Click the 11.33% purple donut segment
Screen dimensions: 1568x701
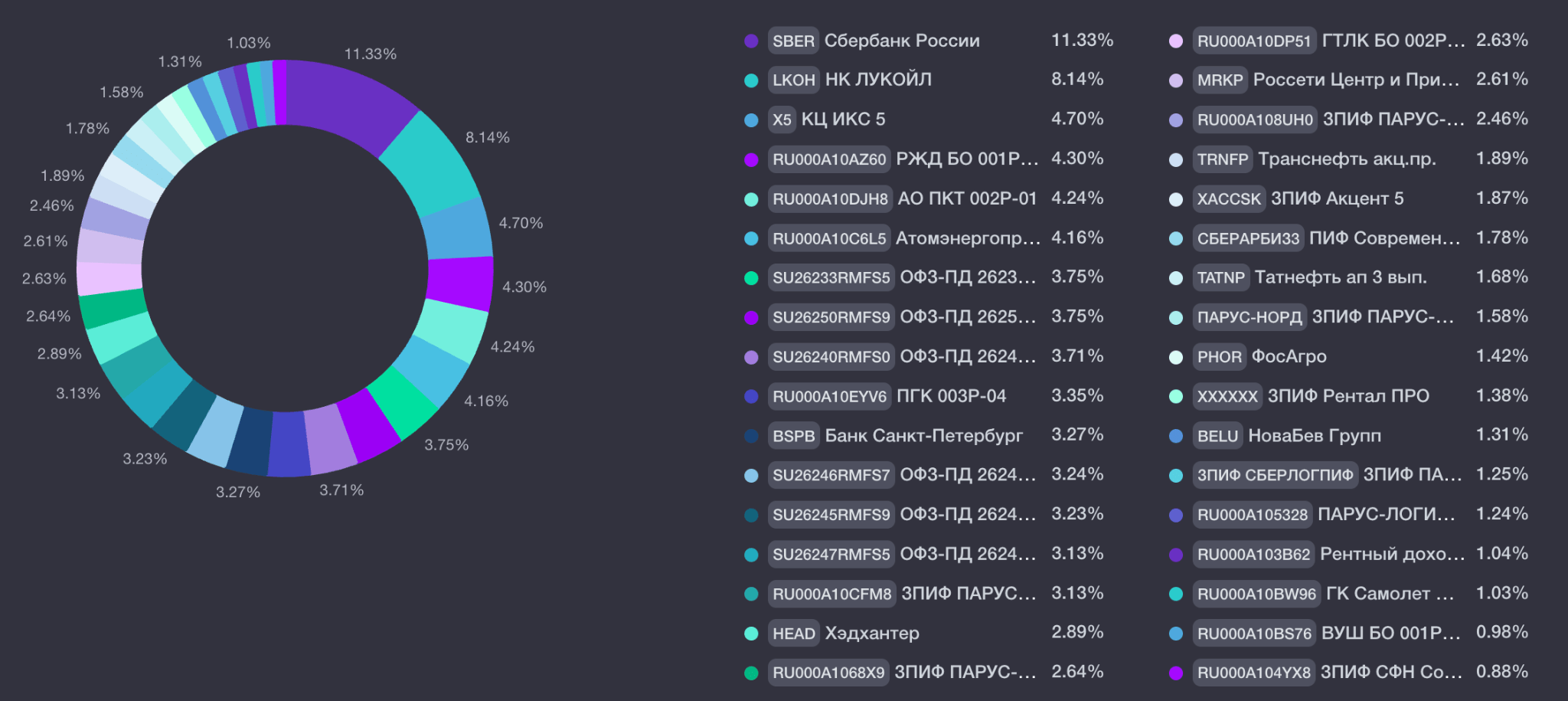[352, 103]
